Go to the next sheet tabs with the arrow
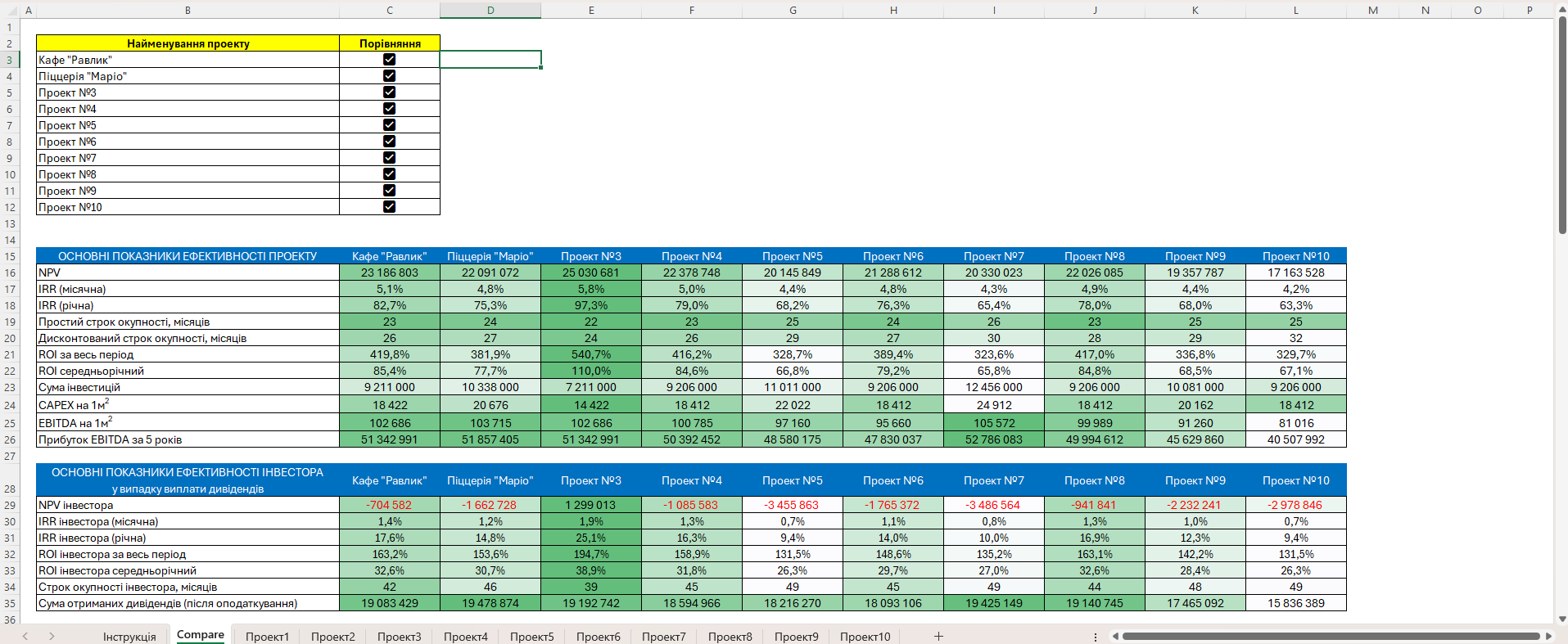 [x=52, y=636]
